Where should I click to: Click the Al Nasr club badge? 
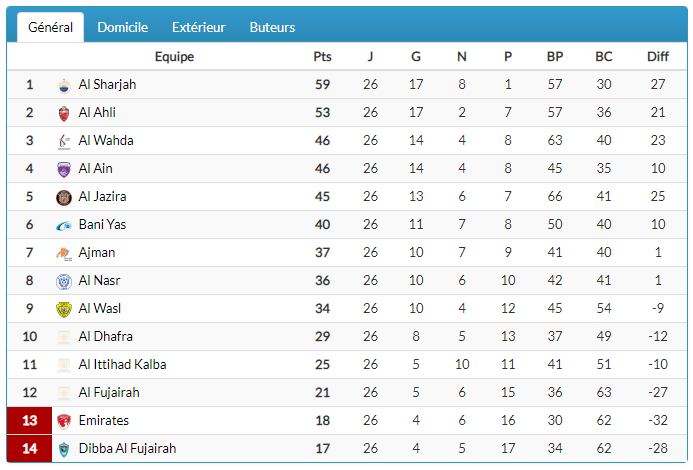[64, 281]
